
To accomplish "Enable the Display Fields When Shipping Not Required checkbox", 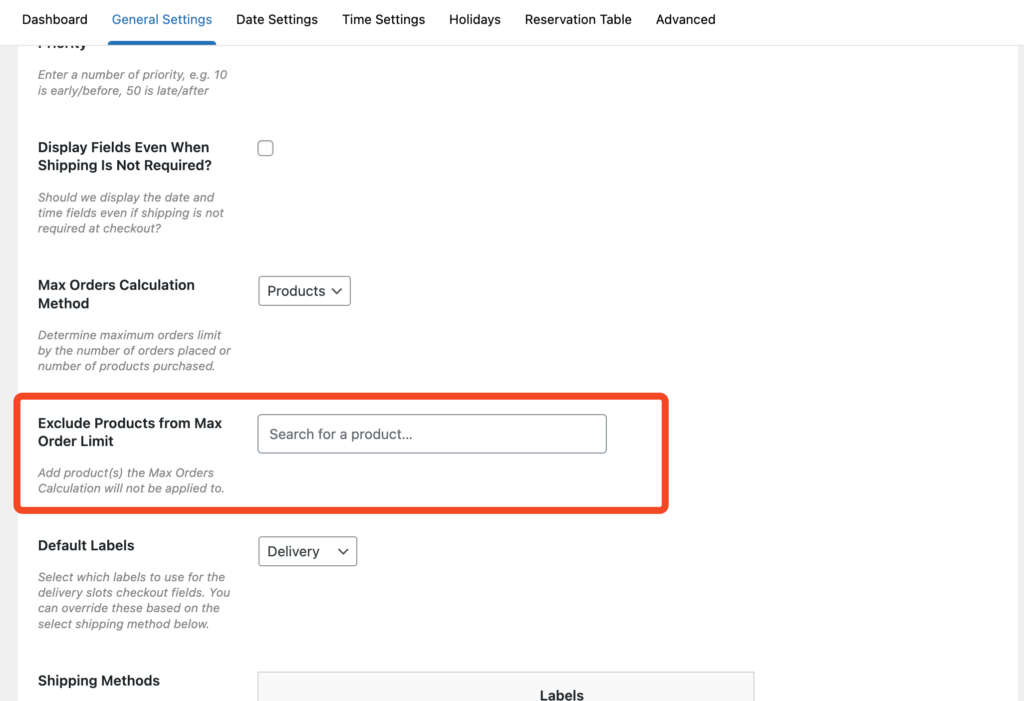I will pos(265,147).
